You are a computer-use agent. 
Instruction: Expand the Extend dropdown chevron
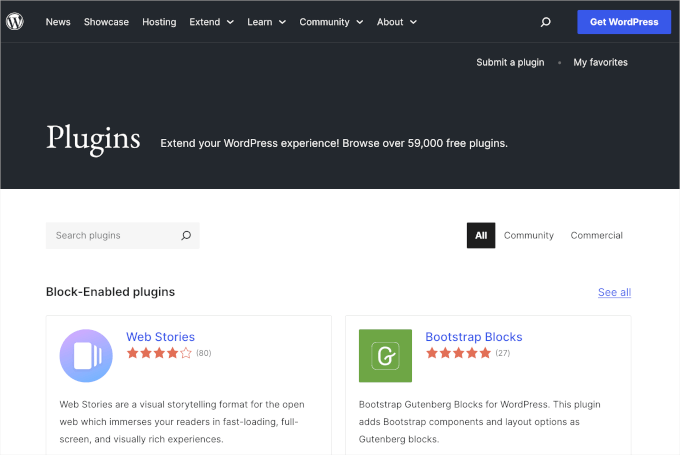point(230,22)
